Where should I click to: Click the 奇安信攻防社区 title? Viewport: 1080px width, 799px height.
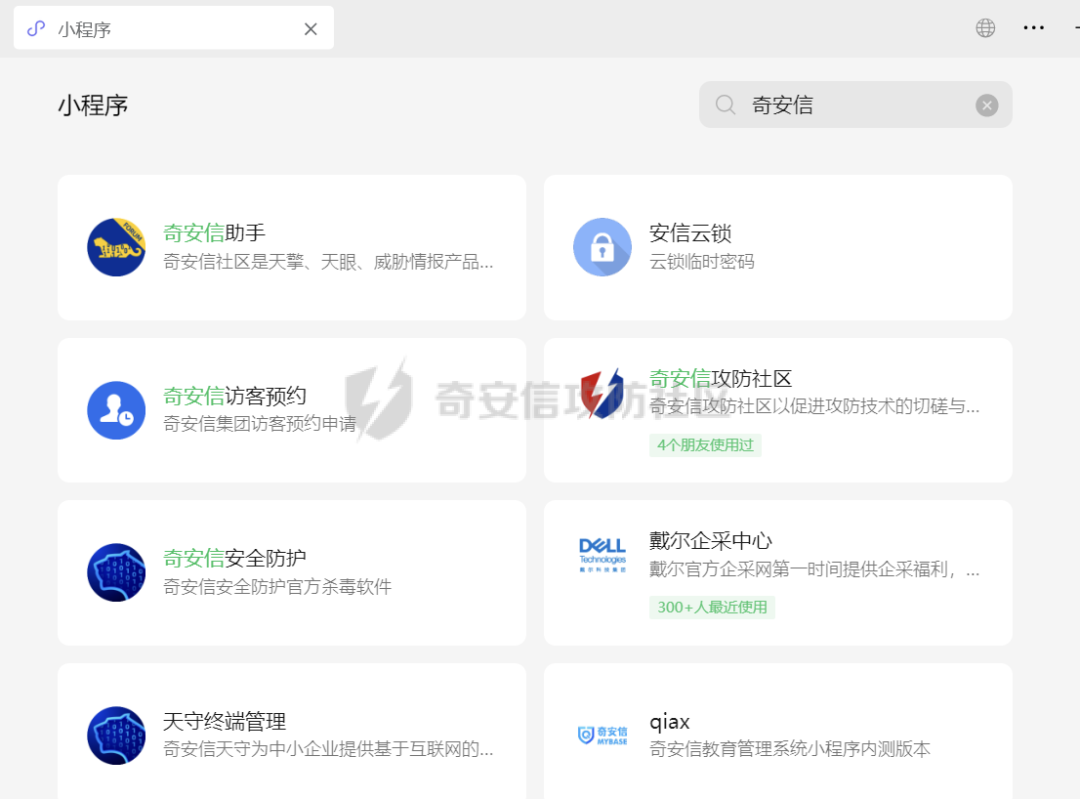(x=720, y=378)
